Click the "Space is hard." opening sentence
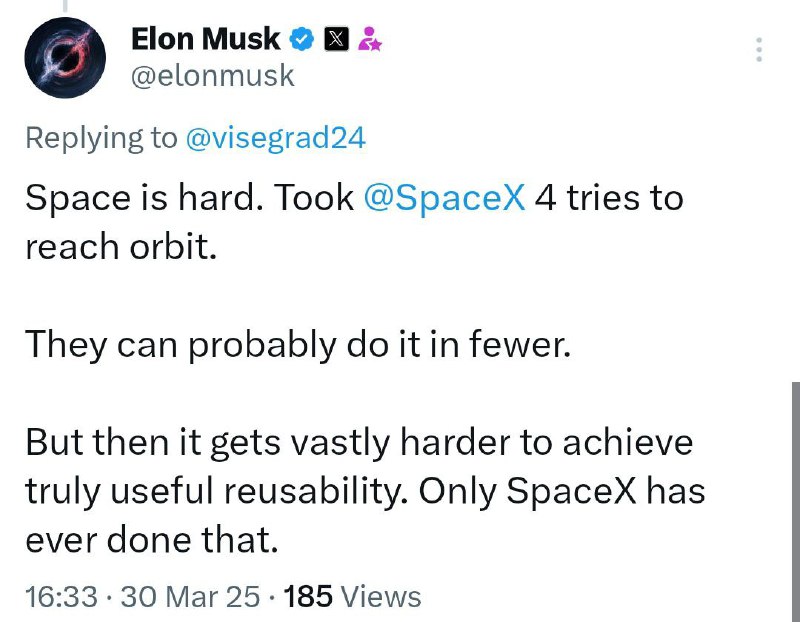The height and width of the screenshot is (622, 800). coord(140,198)
